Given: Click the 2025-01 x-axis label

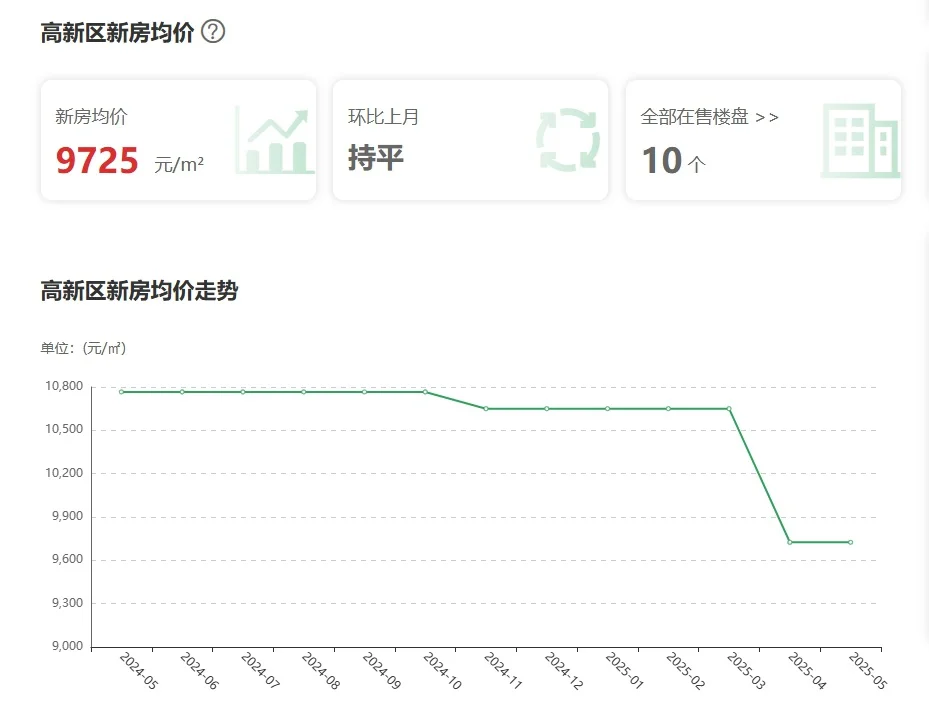Looking at the screenshot, I should click(x=625, y=672).
